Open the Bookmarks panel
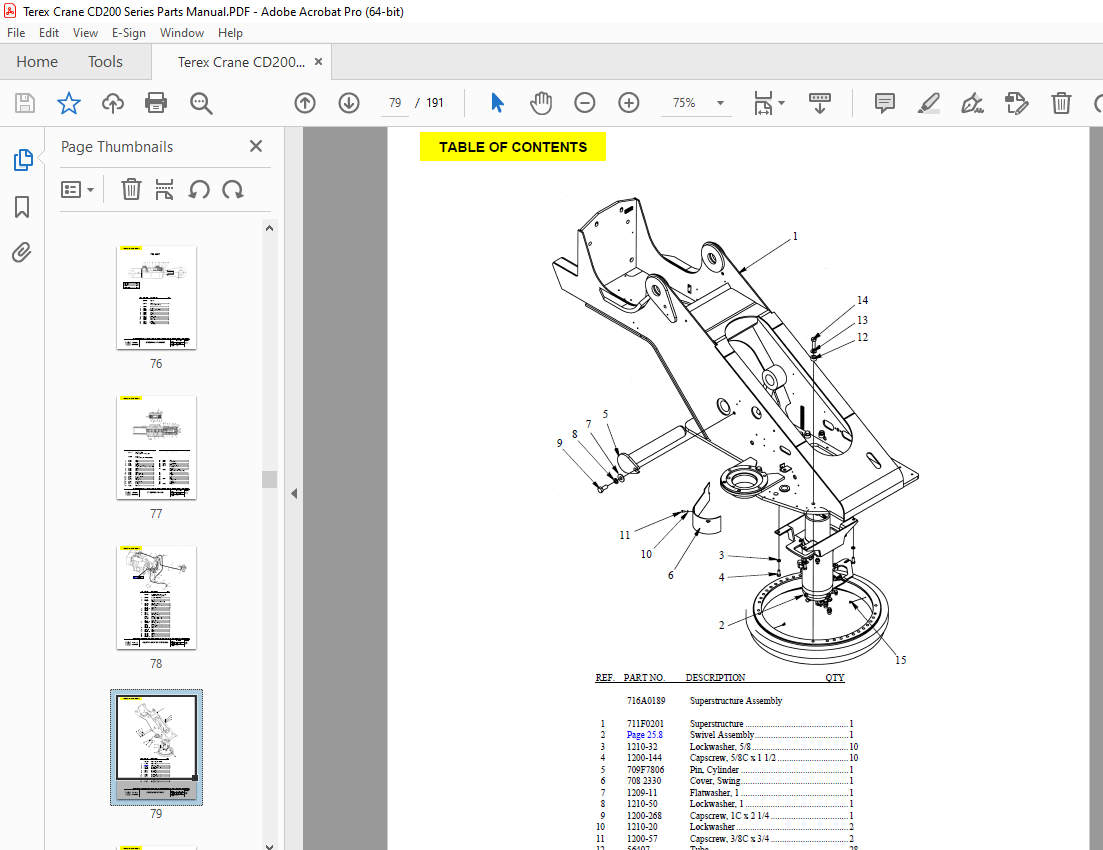1103x850 pixels. click(22, 207)
